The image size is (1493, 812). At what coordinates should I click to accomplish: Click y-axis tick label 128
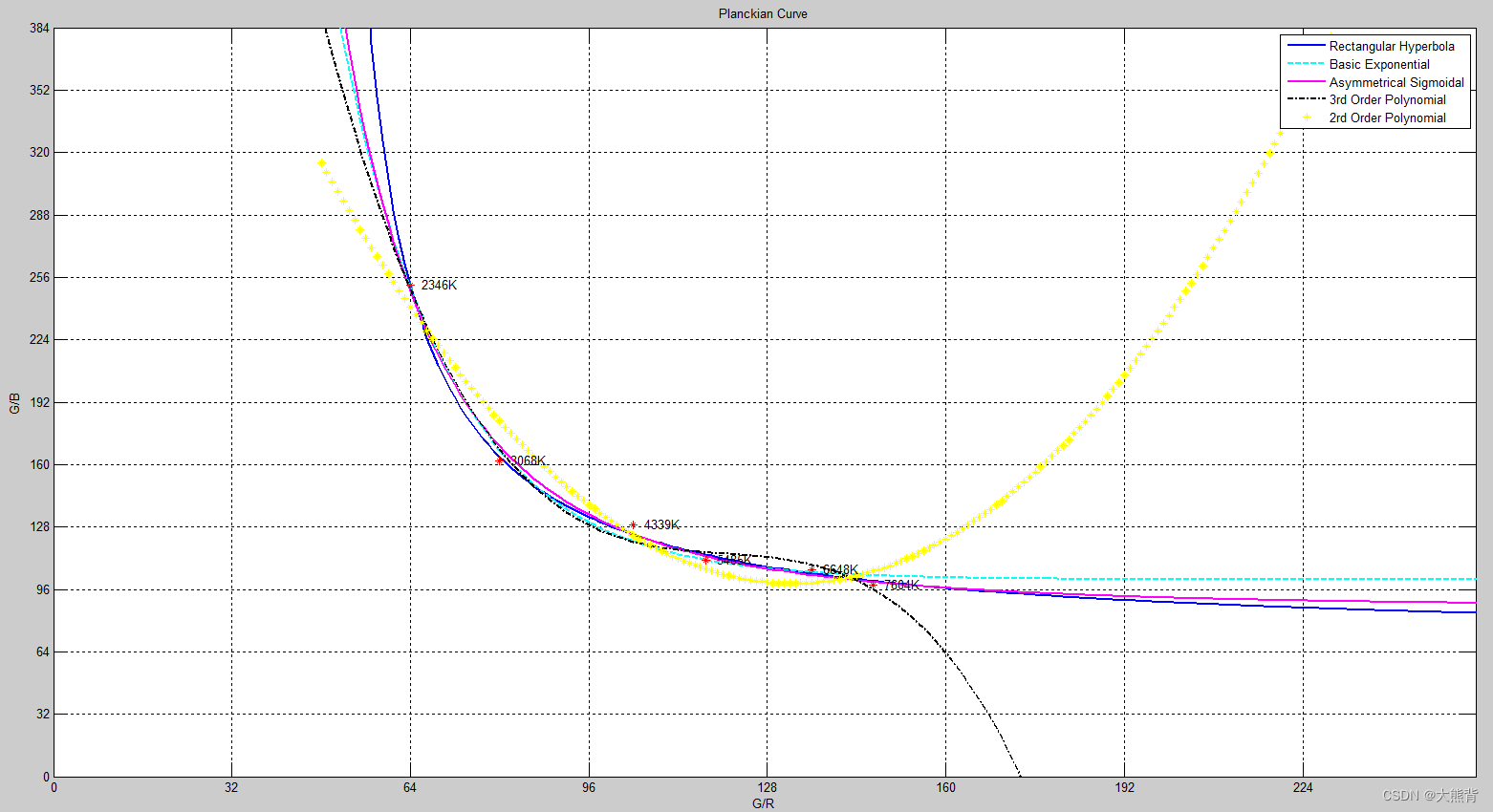click(x=39, y=526)
